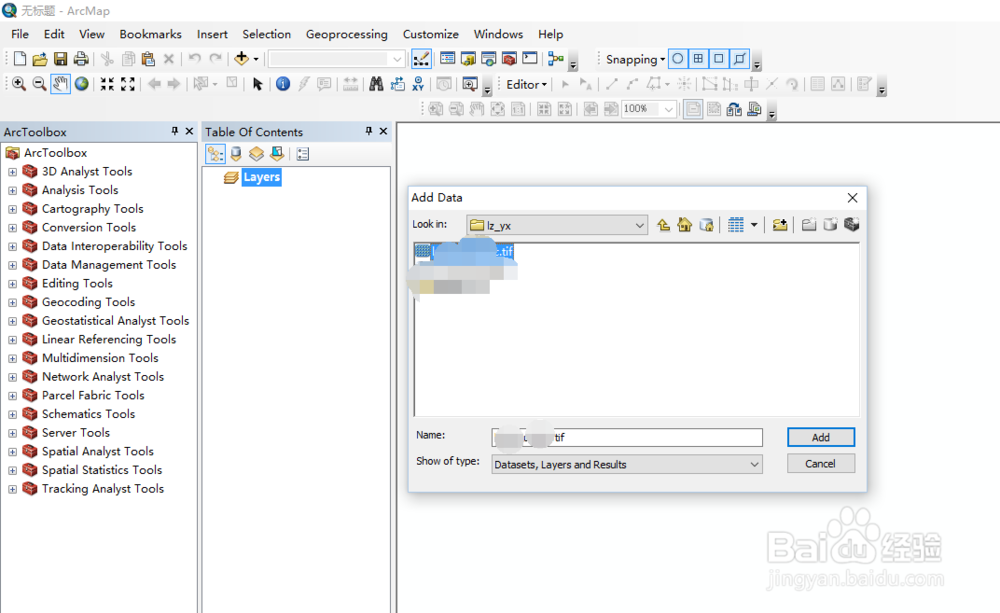Open Go To XY tool
Viewport: 1000px width, 613px height.
418,84
